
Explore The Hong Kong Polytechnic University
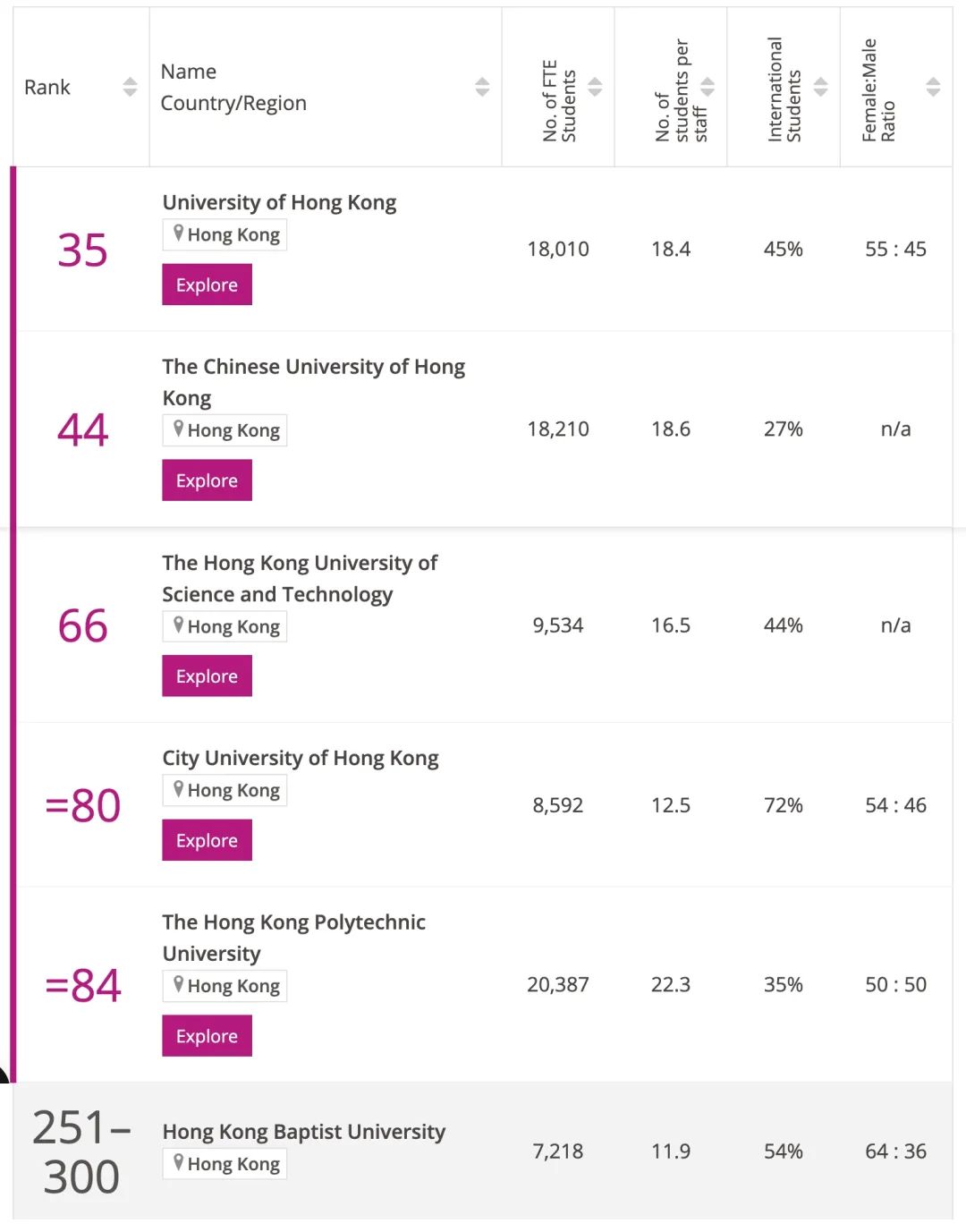click(207, 1036)
